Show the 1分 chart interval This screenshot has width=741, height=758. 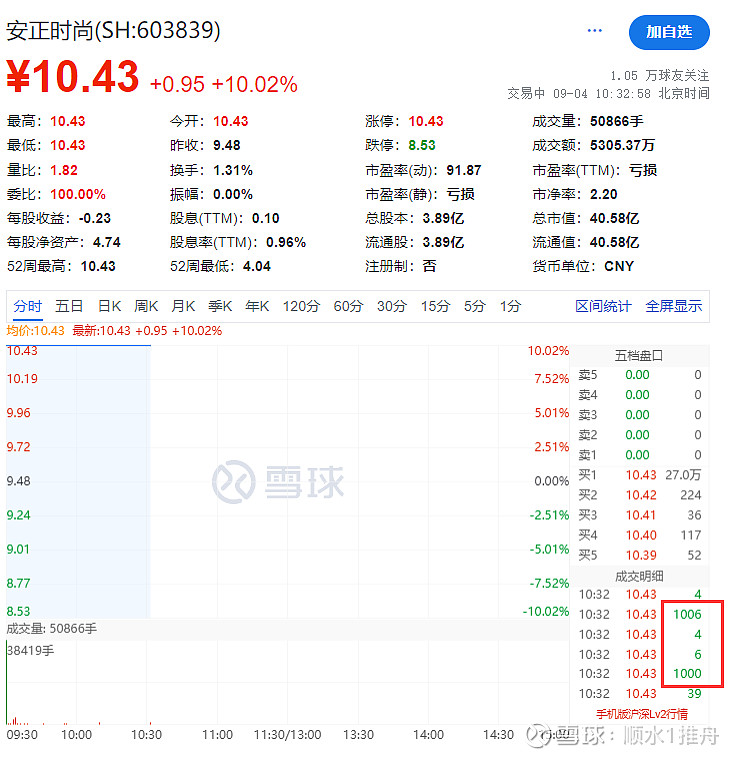510,306
